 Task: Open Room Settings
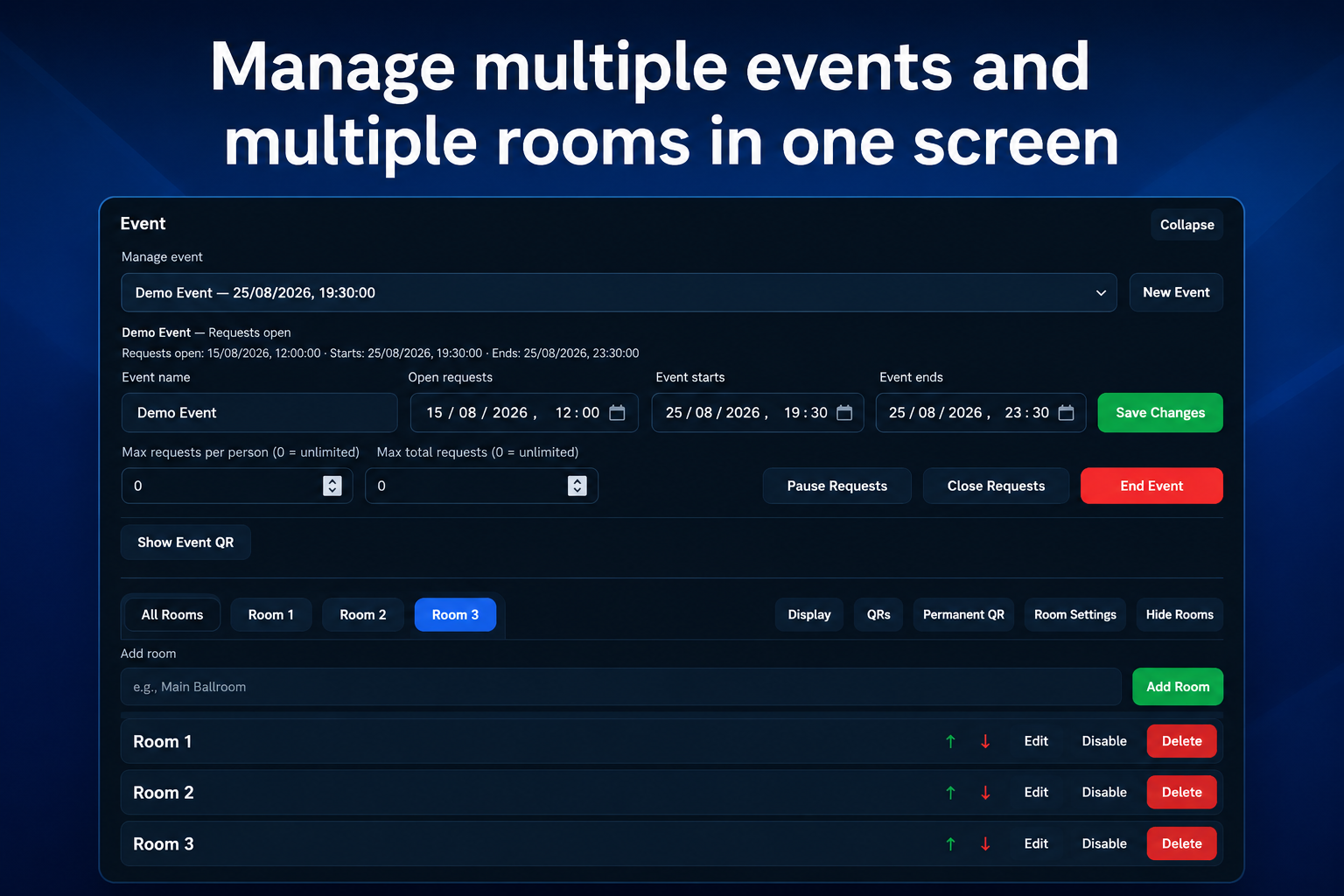(1075, 615)
